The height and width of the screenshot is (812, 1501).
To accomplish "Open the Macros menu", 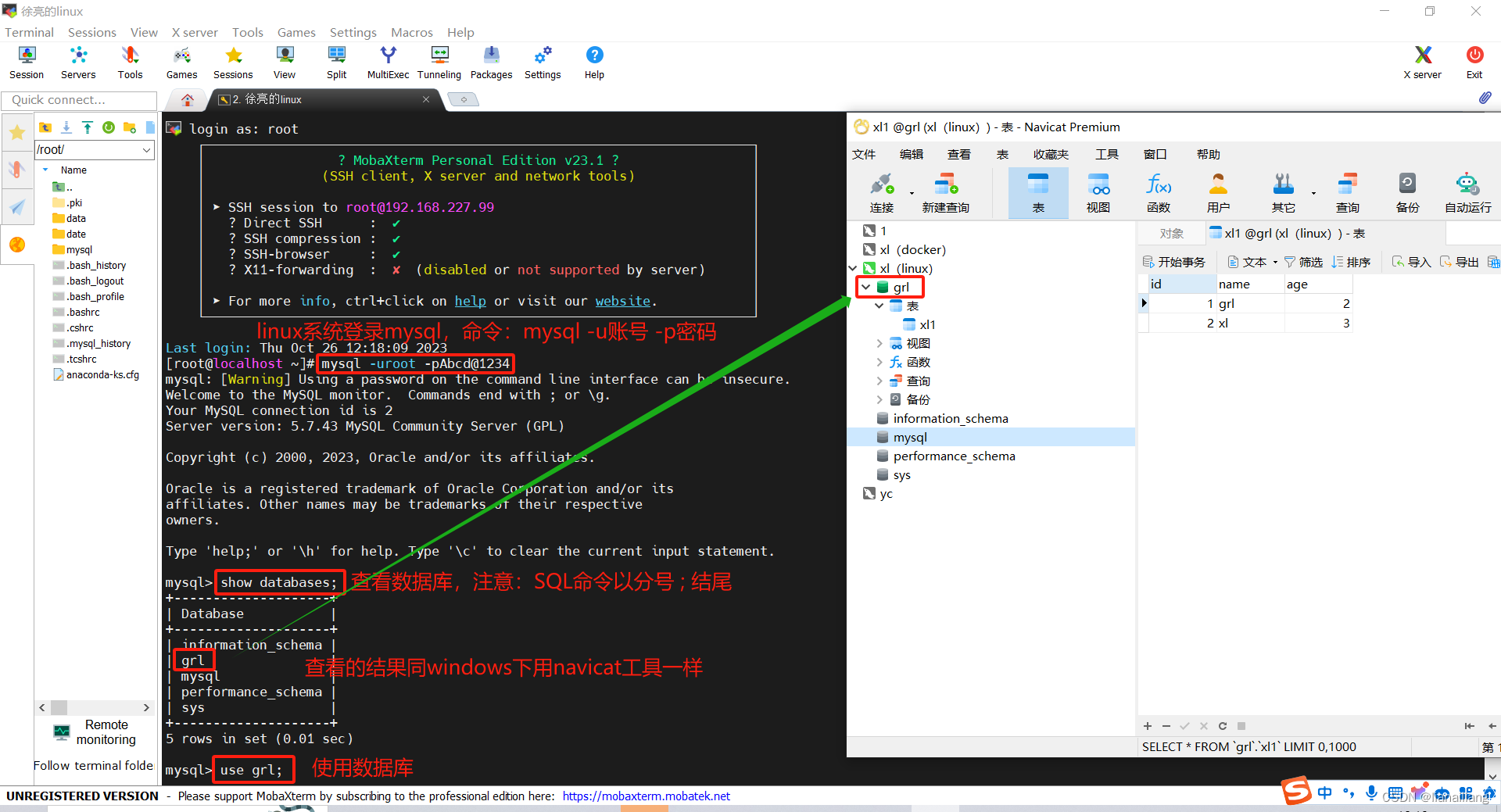I will click(412, 32).
